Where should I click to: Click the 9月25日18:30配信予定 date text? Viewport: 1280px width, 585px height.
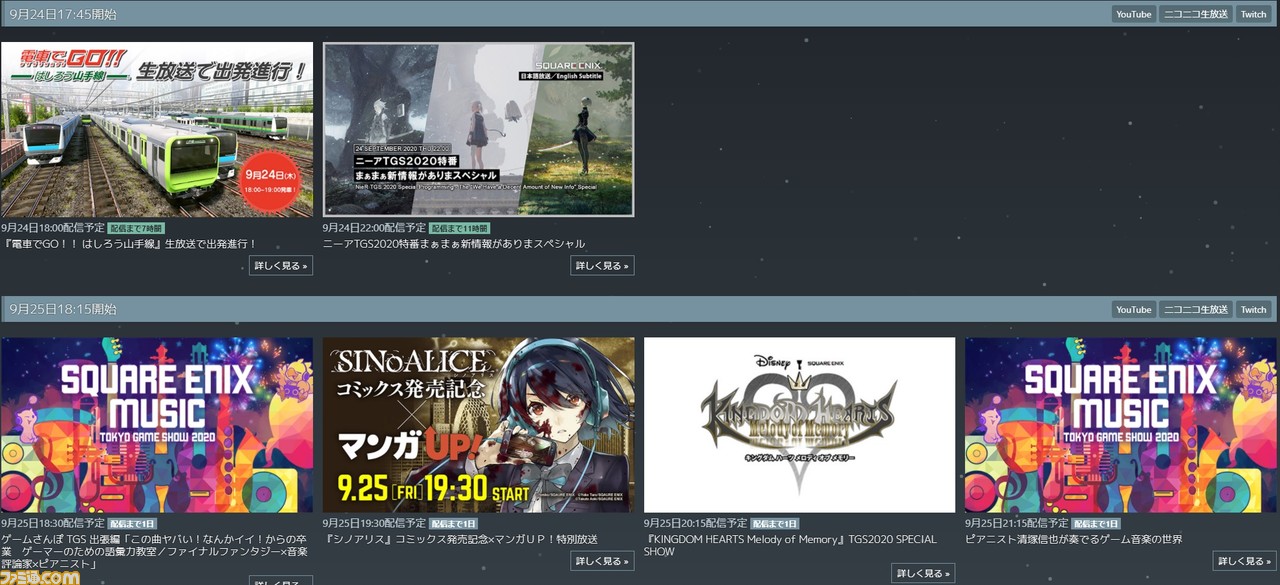tap(52, 523)
